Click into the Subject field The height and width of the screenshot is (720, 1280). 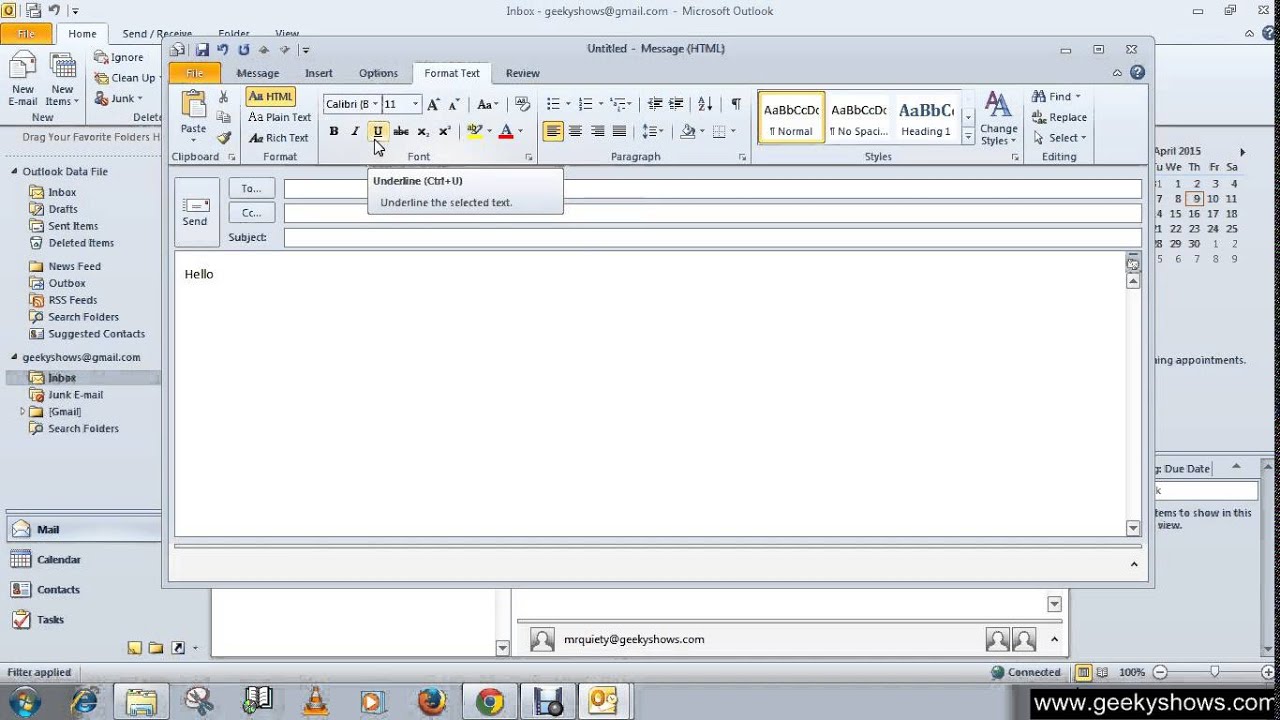point(713,237)
